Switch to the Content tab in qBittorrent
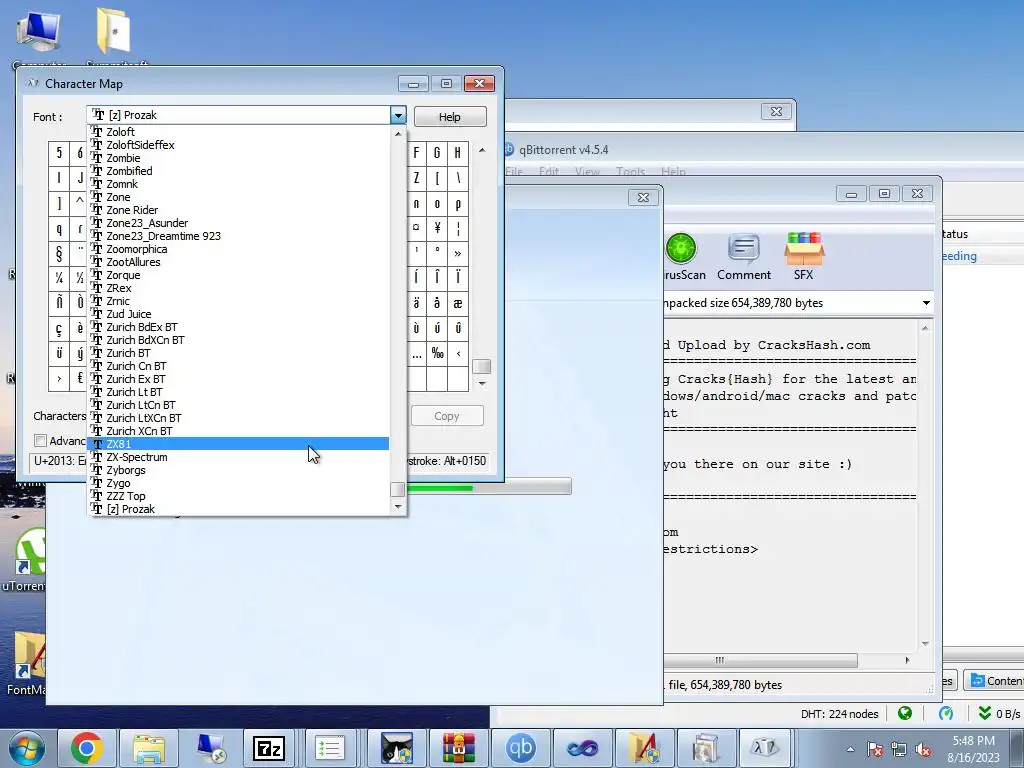 (x=995, y=680)
